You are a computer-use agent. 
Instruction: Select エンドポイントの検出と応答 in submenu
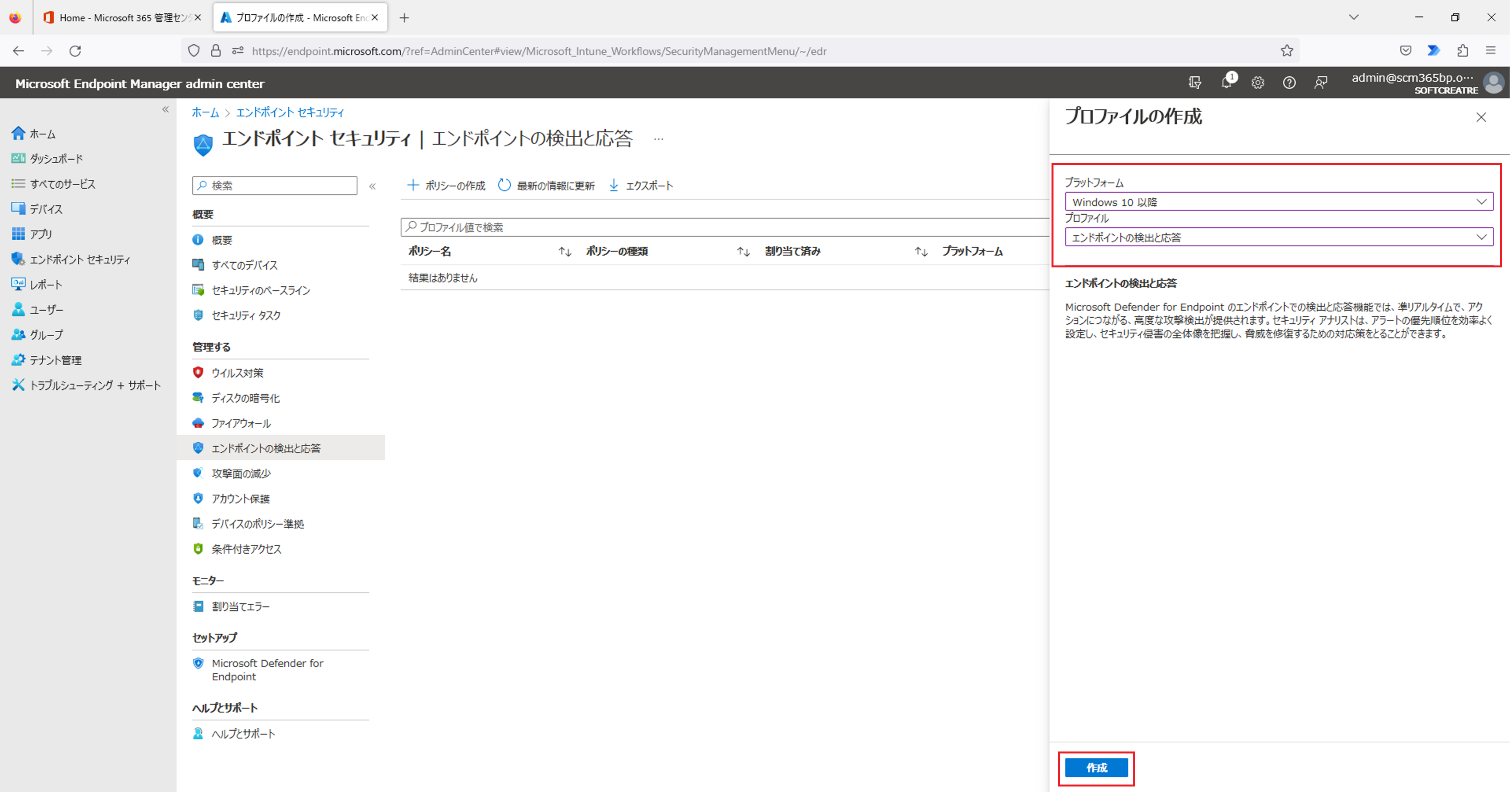[x=280, y=448]
